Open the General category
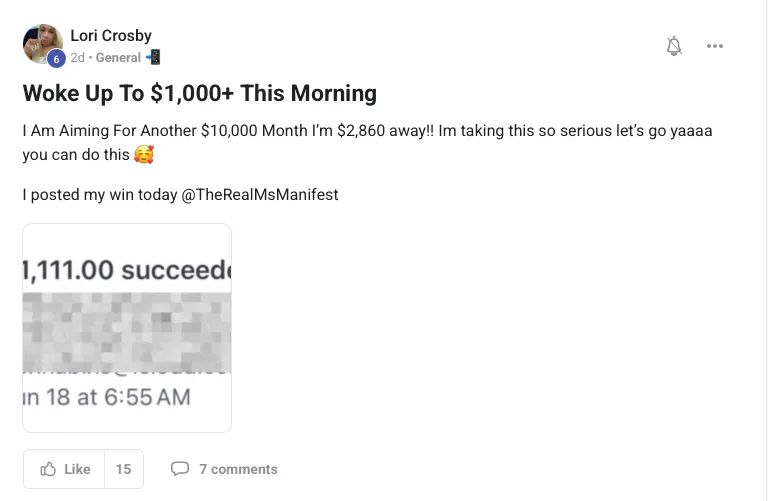Image resolution: width=768 pixels, height=501 pixels. (x=118, y=58)
